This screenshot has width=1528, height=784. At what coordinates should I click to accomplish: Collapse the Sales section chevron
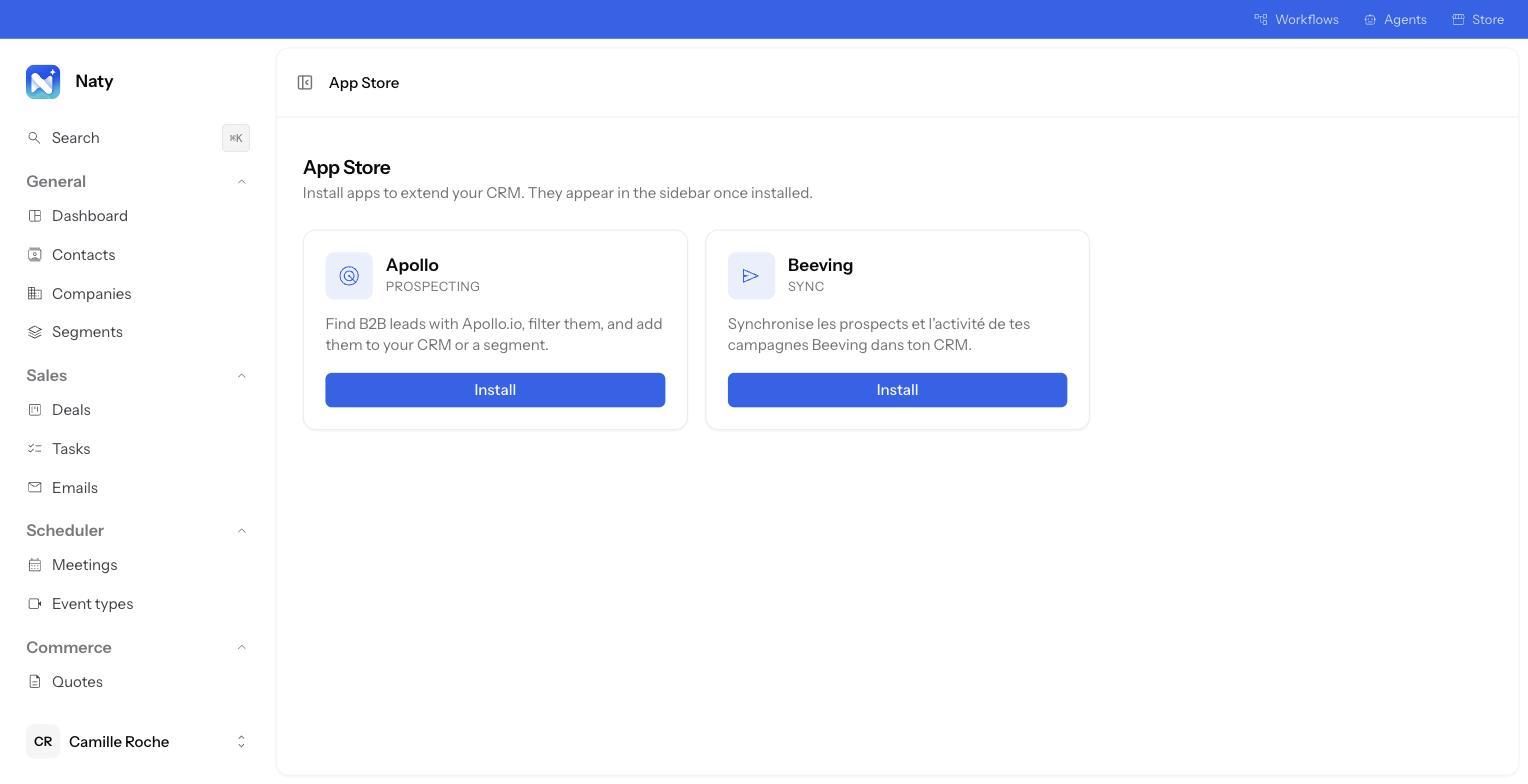241,376
